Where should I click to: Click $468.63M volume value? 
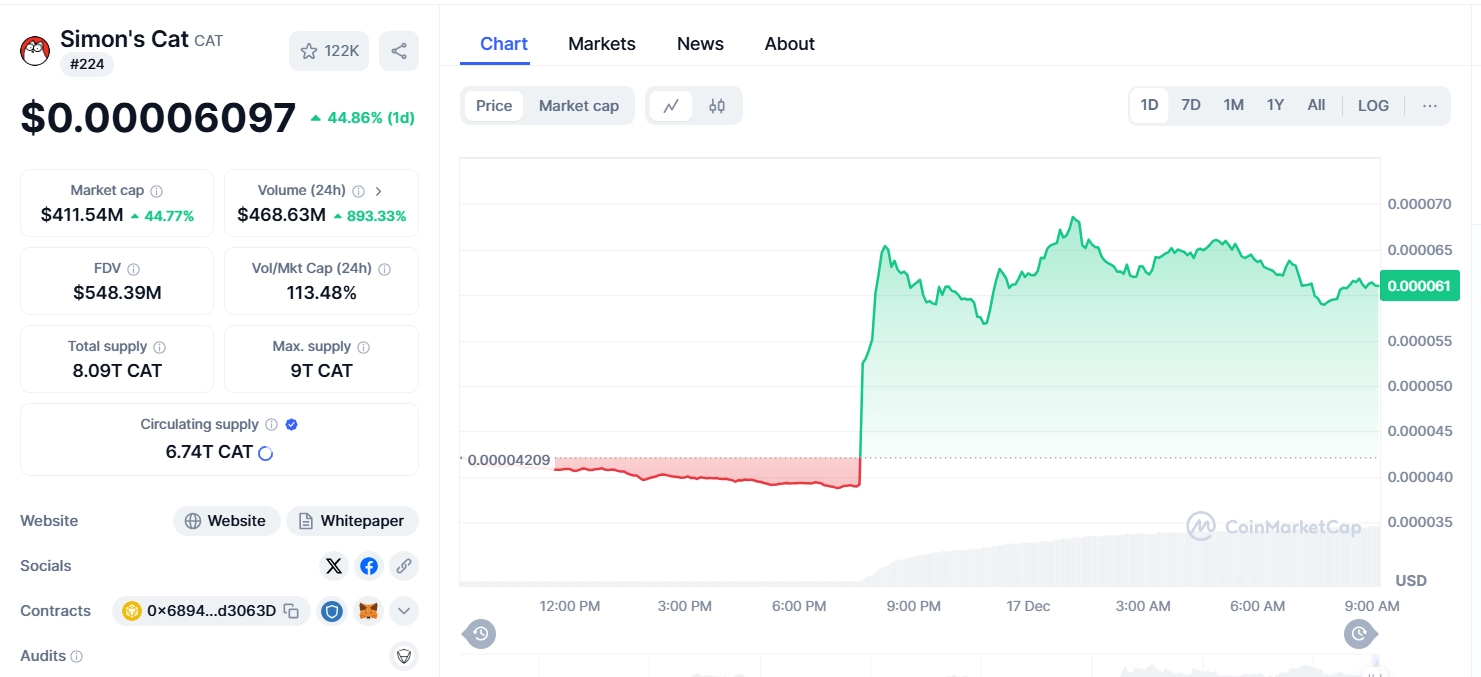281,215
